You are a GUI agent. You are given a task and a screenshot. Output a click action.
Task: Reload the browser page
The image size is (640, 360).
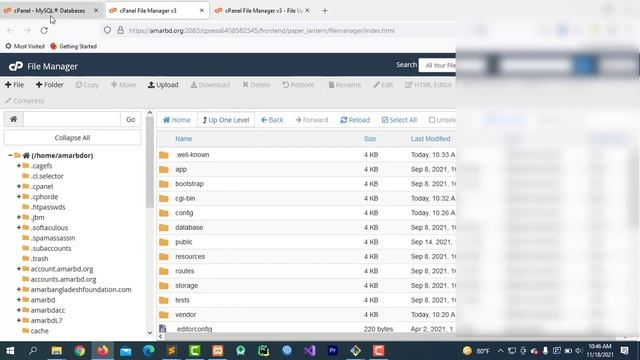44,30
